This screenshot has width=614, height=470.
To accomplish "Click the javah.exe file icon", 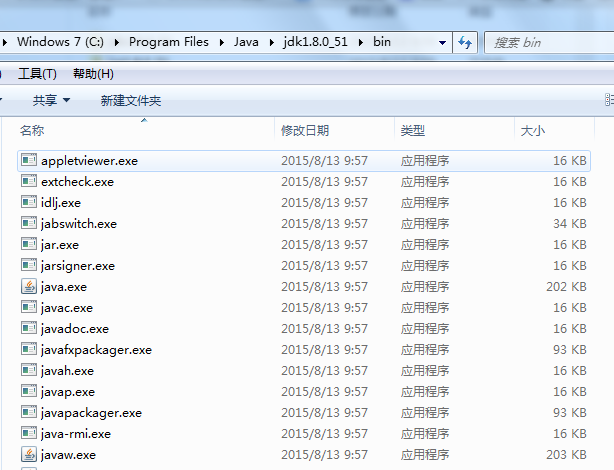I will coord(29,370).
